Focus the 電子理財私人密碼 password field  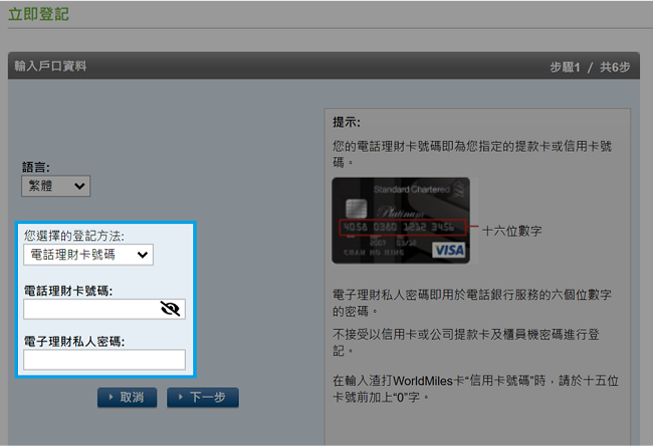point(104,359)
